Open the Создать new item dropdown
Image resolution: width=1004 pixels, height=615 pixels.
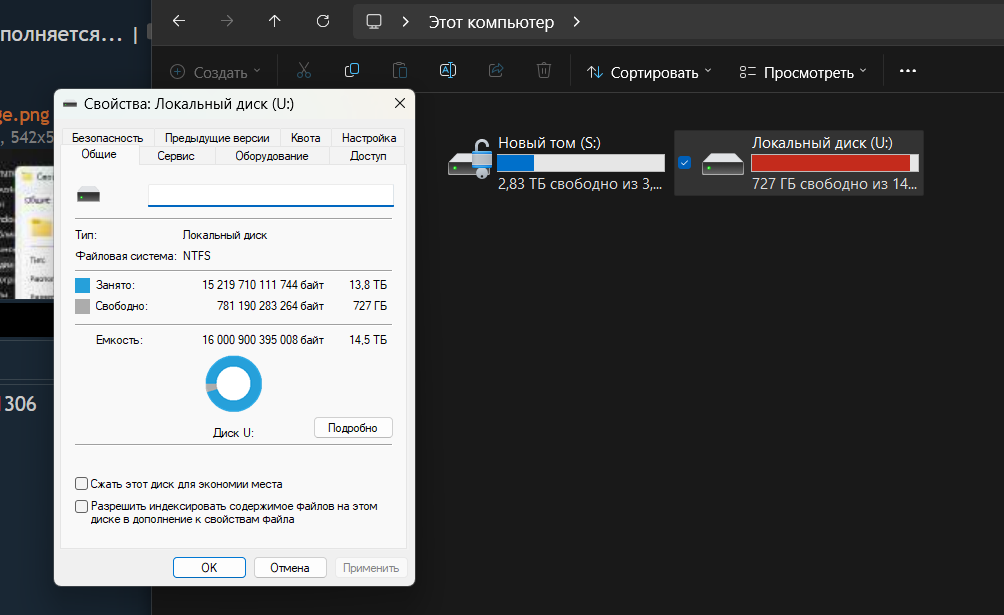[215, 72]
